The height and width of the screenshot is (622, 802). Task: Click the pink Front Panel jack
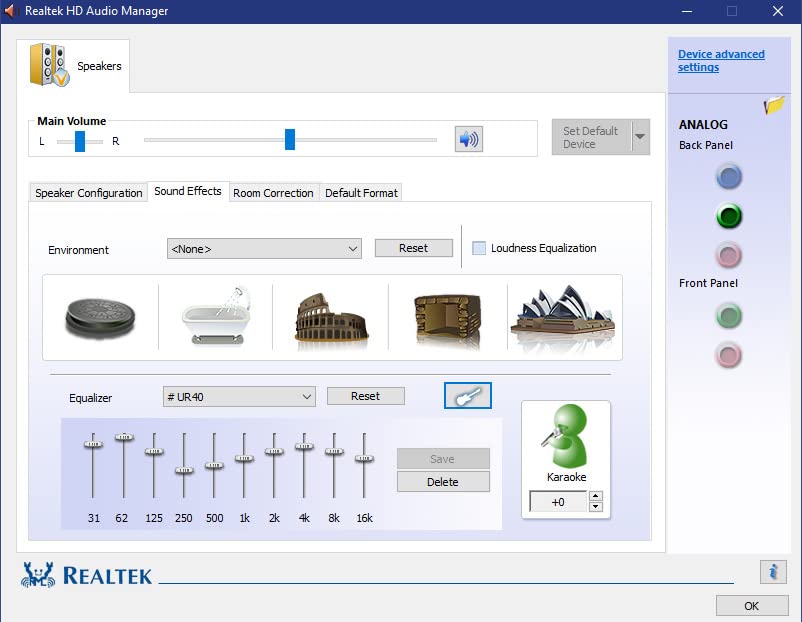(x=729, y=354)
